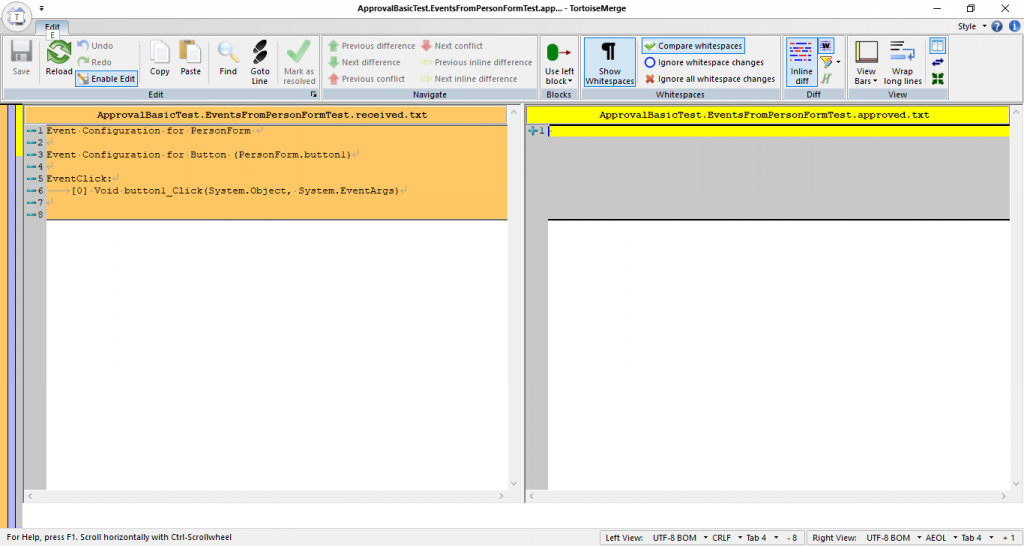Image resolution: width=1024 pixels, height=546 pixels.
Task: Toggle two-pane side-by-side view icon
Action: (937, 46)
